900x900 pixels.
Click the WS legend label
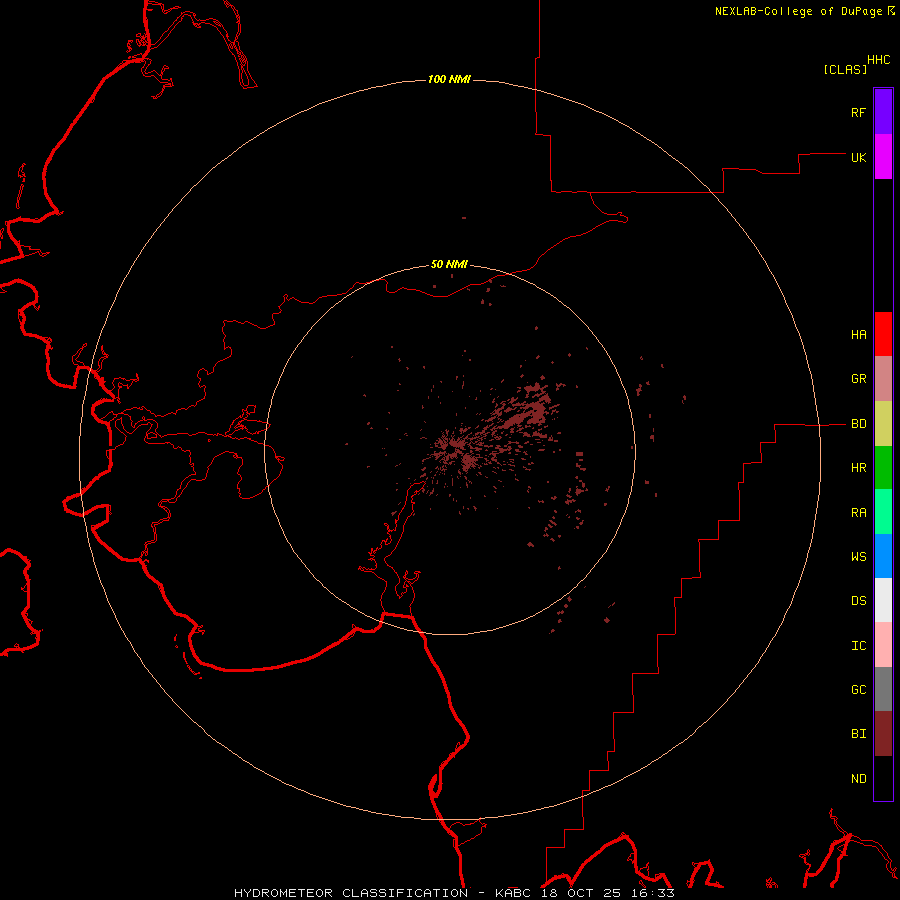click(x=858, y=557)
